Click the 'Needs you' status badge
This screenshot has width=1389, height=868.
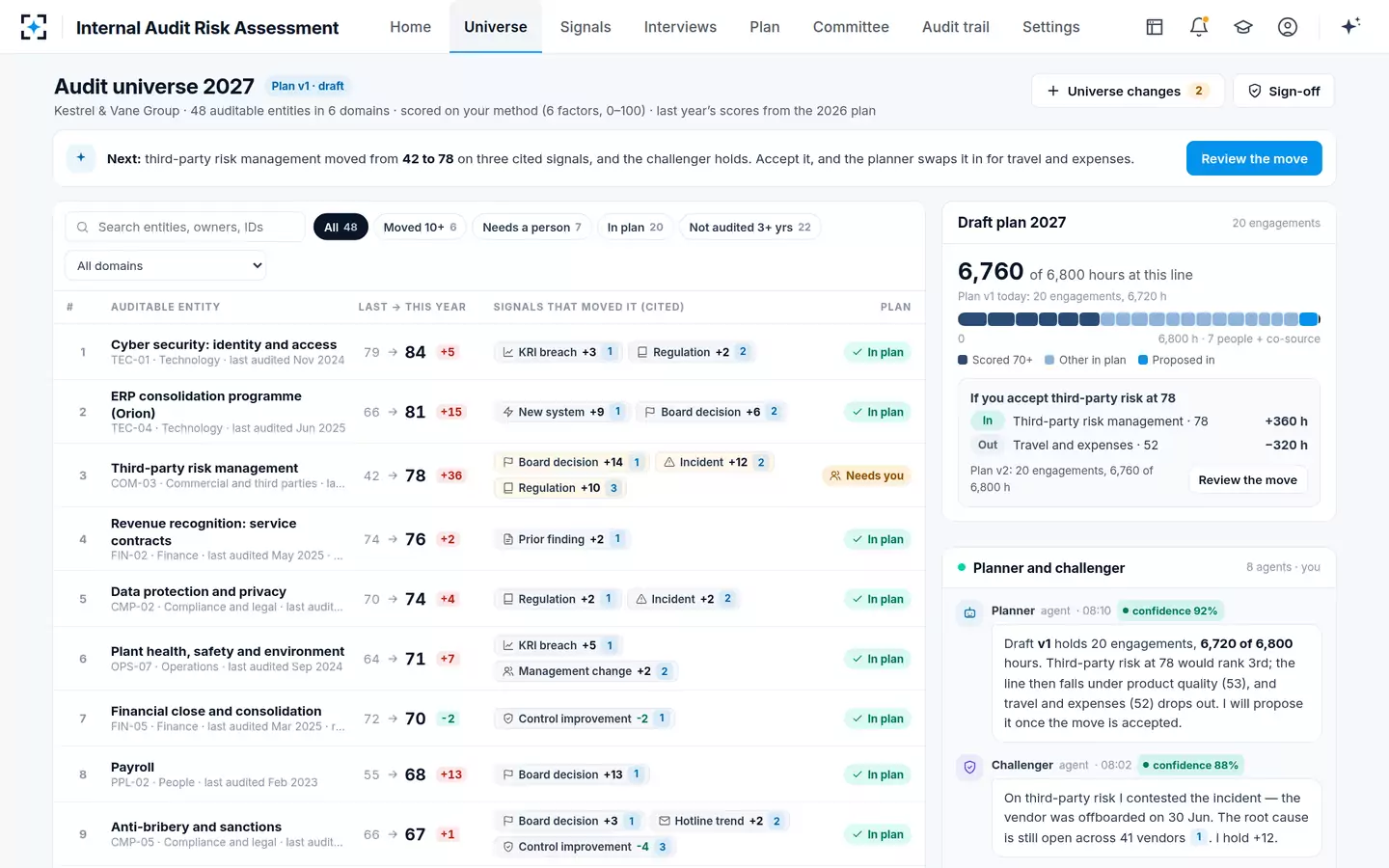click(866, 475)
